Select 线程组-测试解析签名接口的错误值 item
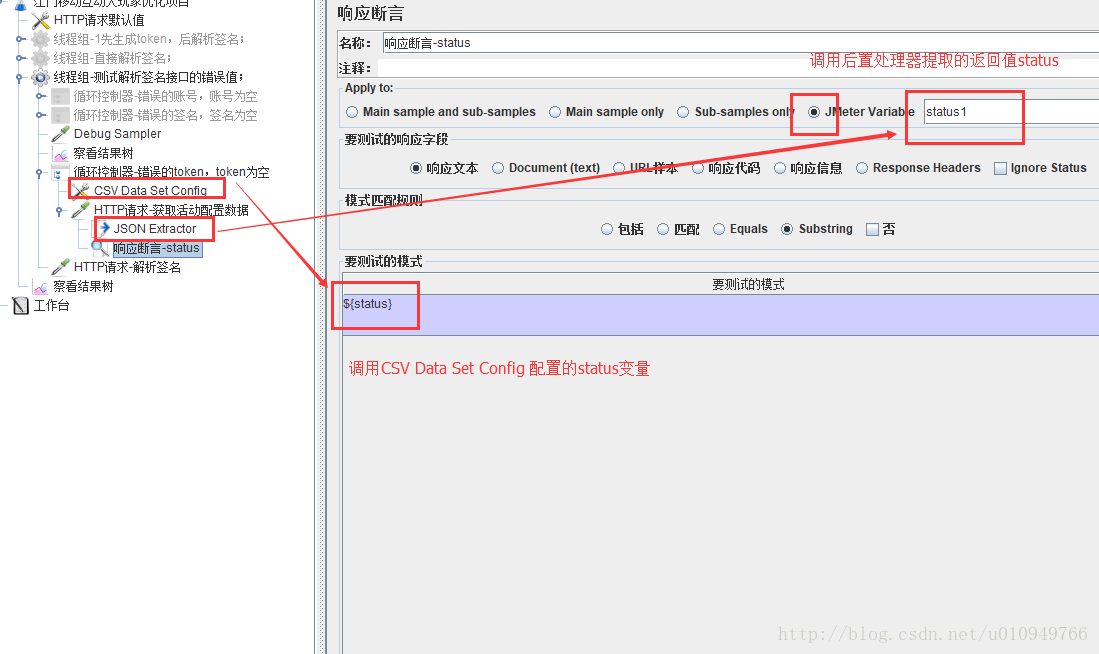 point(149,77)
